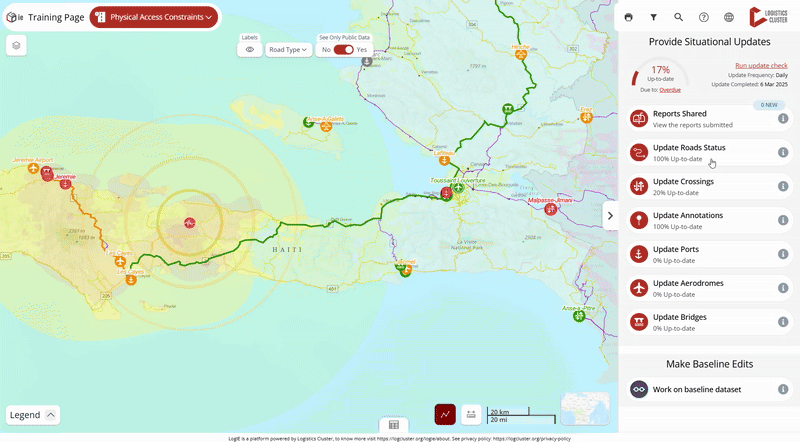
Task: Open the search magnifier icon
Action: pos(679,17)
